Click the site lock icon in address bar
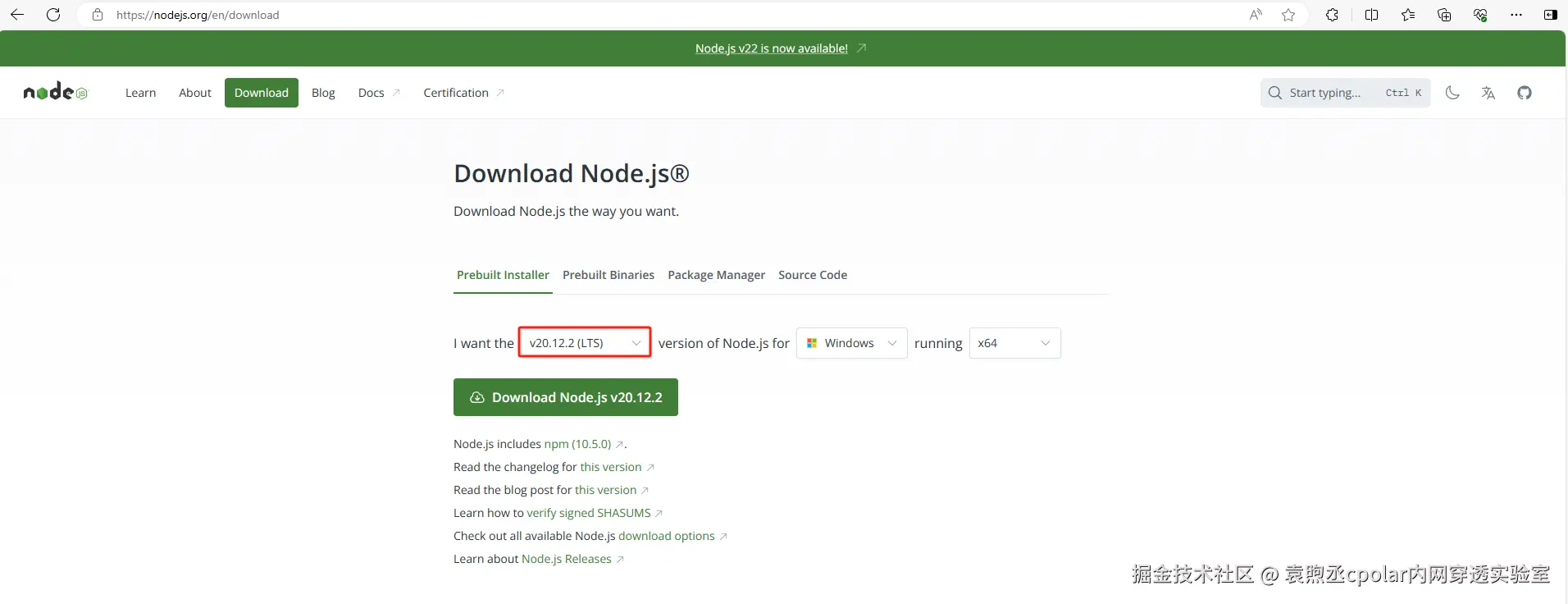 pyautogui.click(x=98, y=15)
